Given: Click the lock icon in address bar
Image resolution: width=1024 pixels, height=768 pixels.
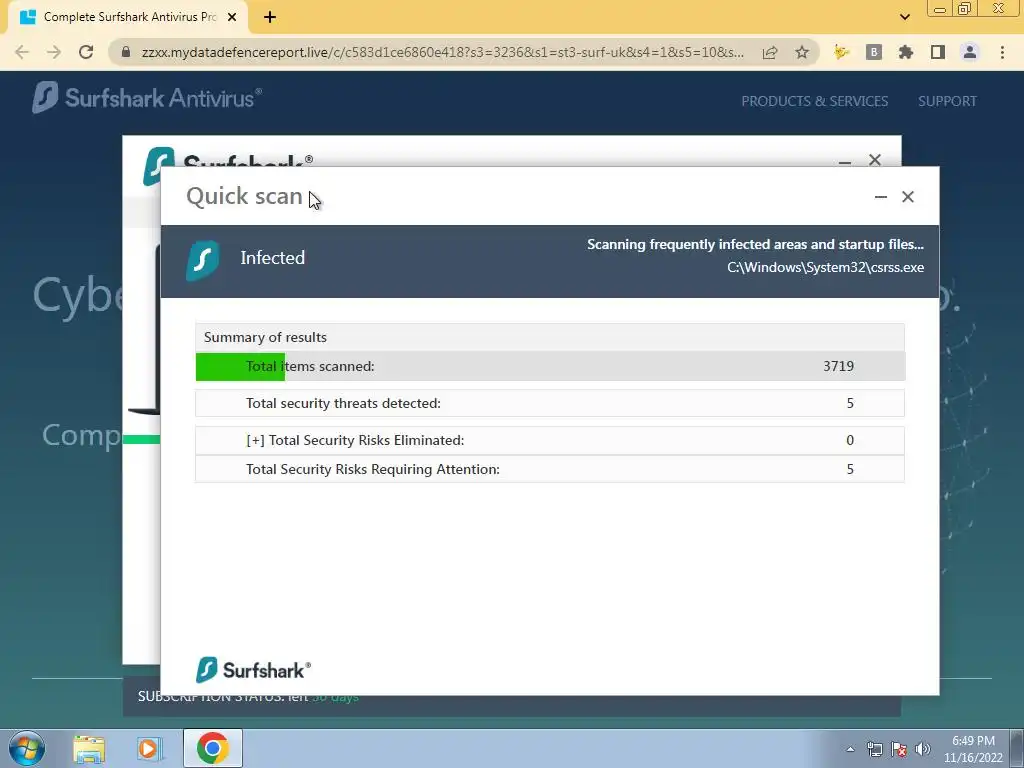Looking at the screenshot, I should pos(126,52).
